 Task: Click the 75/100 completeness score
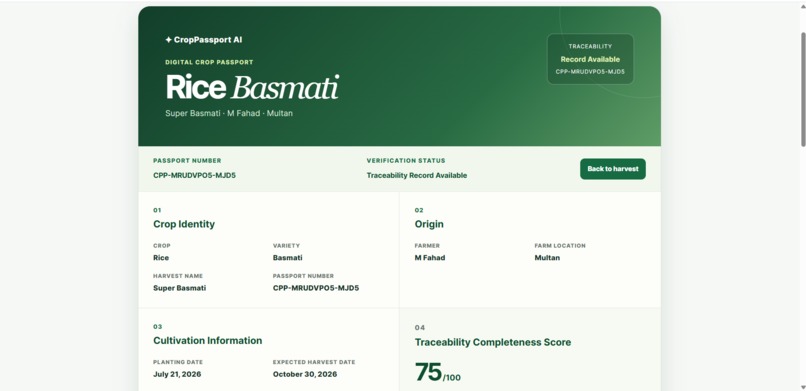coord(437,373)
